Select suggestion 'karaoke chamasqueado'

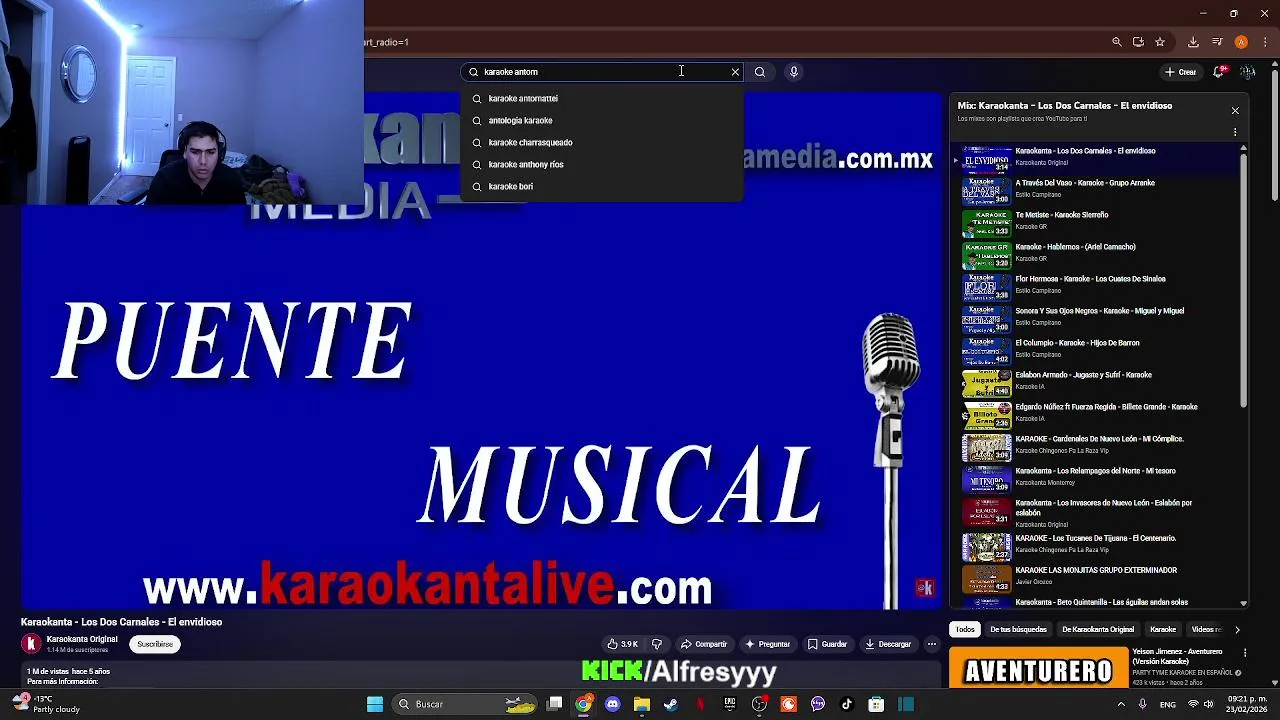602,142
